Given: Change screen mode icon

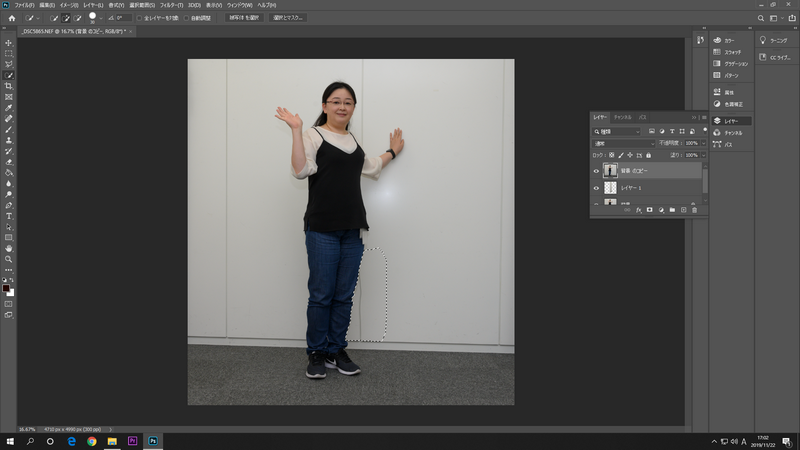Looking at the screenshot, I should [x=9, y=315].
